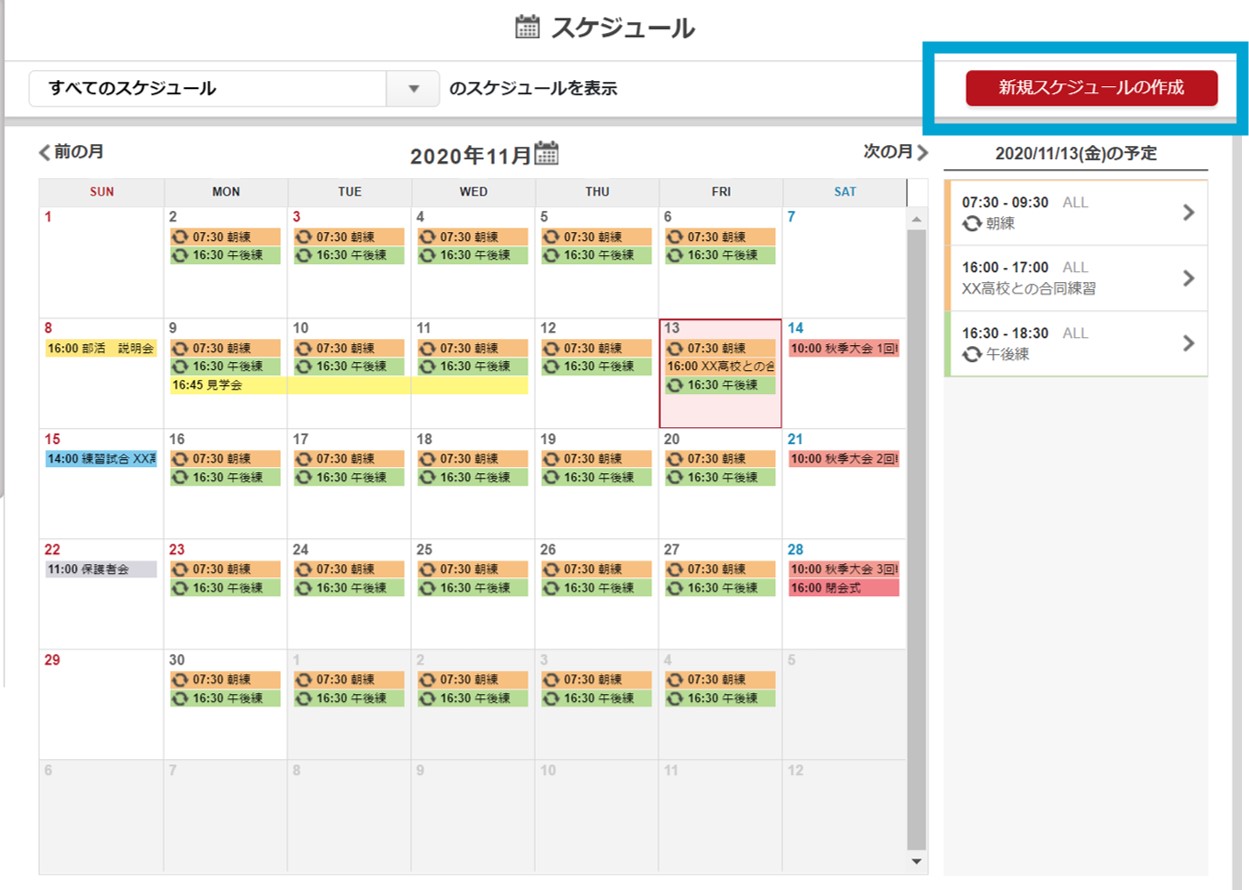Click recurring icon on 朝練 in side panel
This screenshot has width=1249, height=890.
971,224
